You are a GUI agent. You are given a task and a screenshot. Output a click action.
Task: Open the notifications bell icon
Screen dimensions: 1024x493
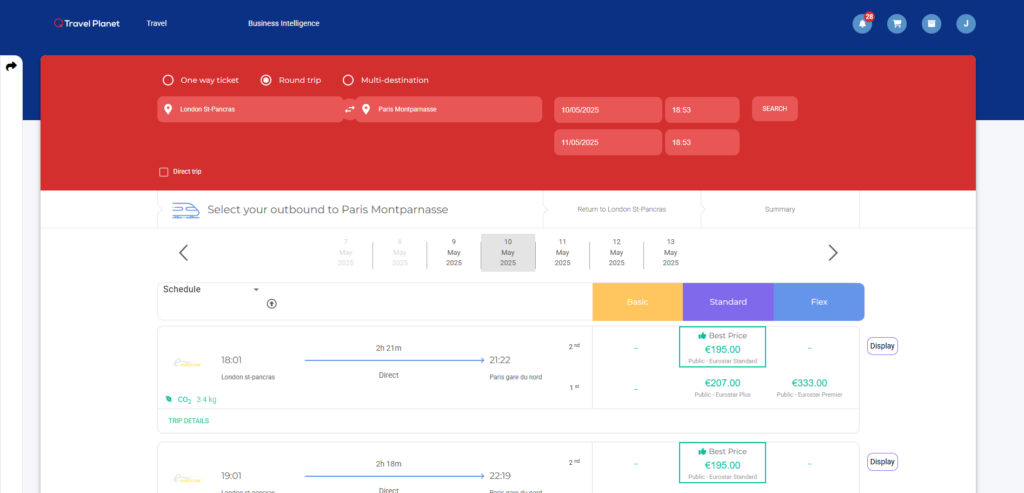pos(862,24)
